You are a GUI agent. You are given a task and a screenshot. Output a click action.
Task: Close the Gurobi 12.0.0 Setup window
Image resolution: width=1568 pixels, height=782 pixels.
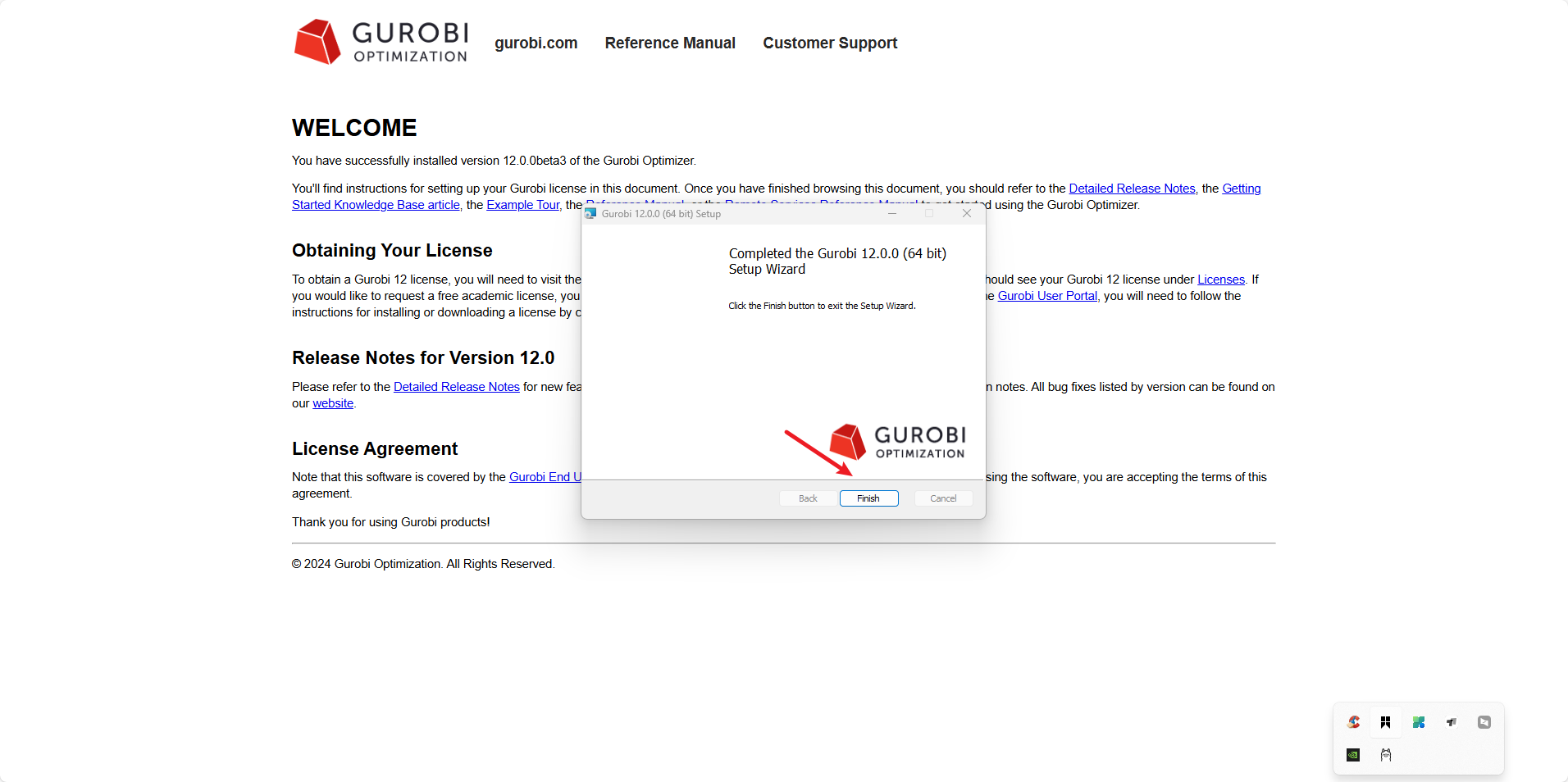click(967, 213)
